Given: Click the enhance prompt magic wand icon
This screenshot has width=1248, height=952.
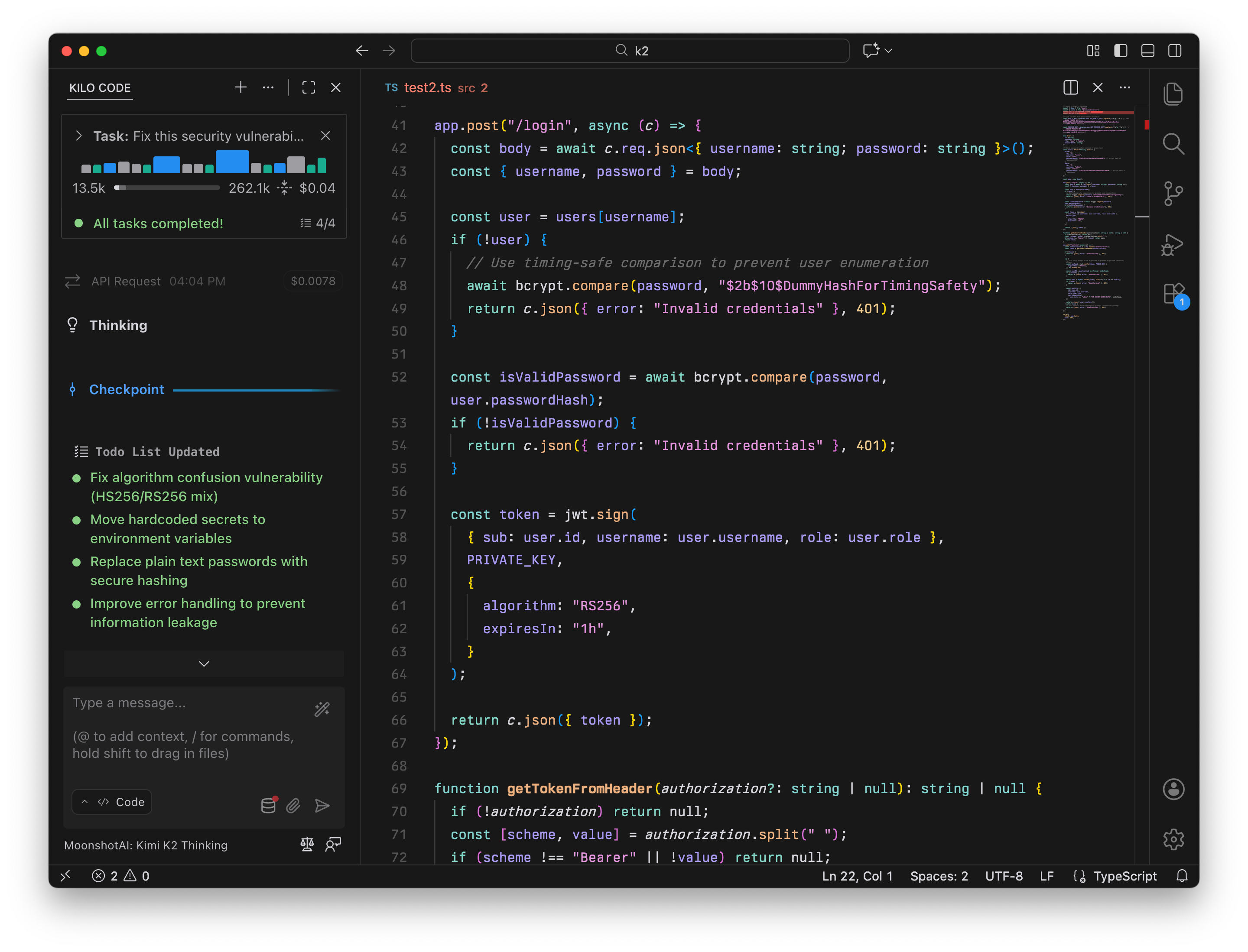Looking at the screenshot, I should pyautogui.click(x=322, y=709).
